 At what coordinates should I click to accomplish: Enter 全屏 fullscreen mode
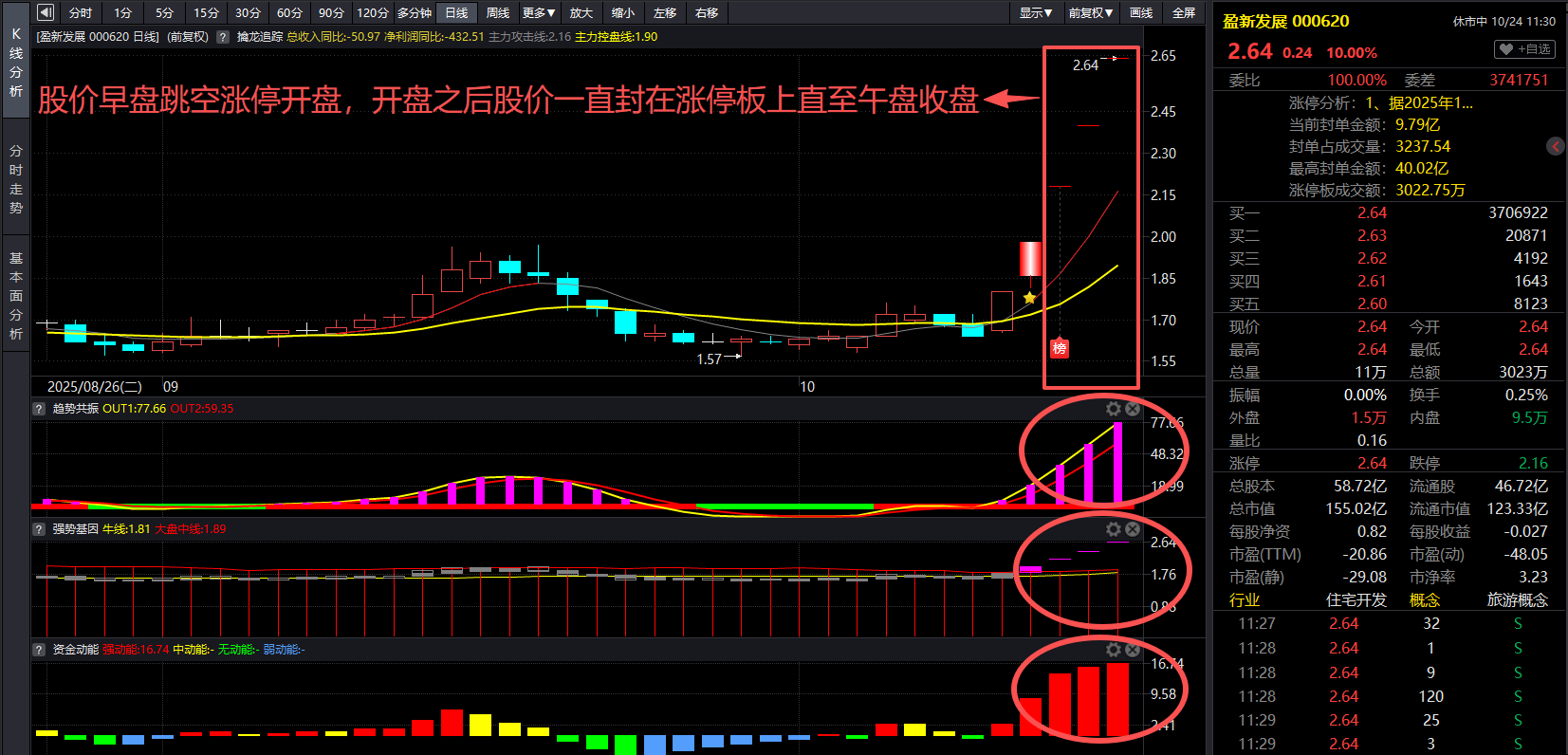click(1184, 12)
